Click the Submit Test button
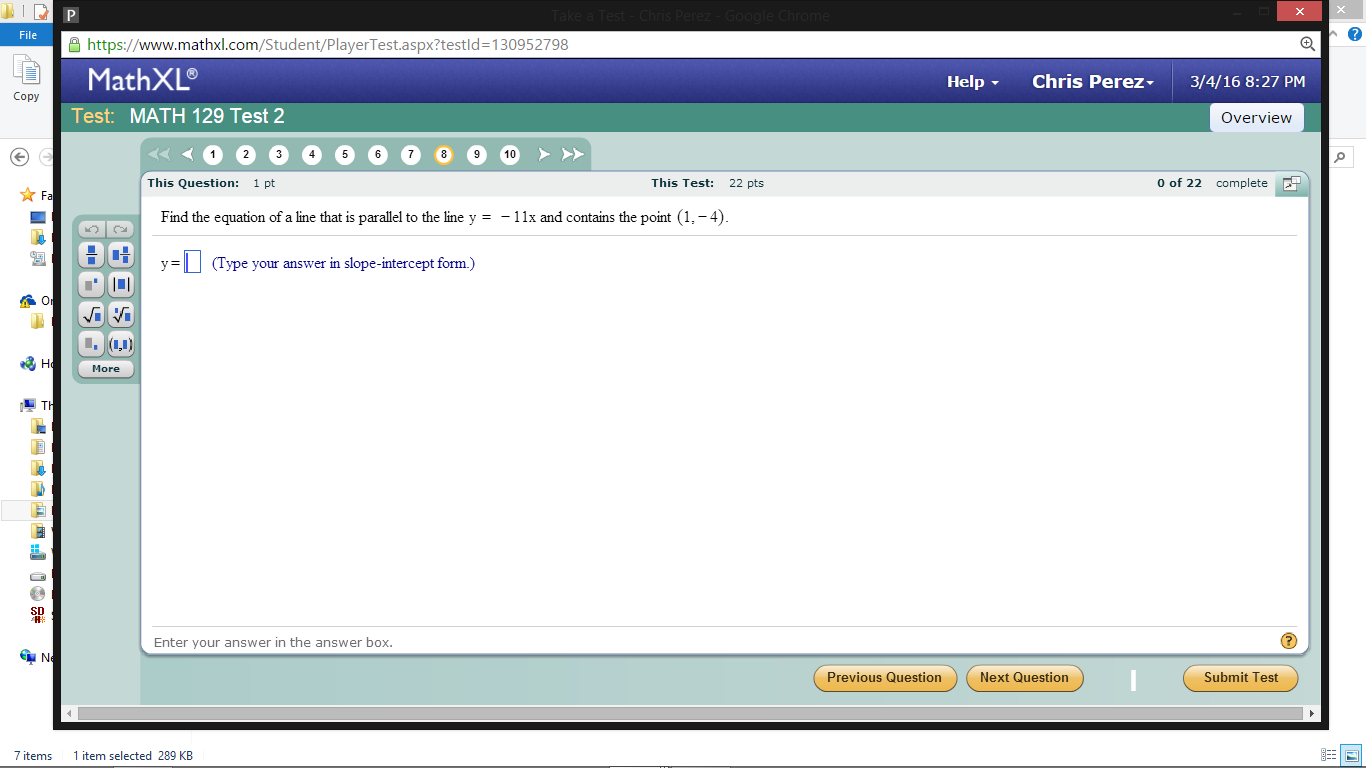 pyautogui.click(x=1240, y=678)
